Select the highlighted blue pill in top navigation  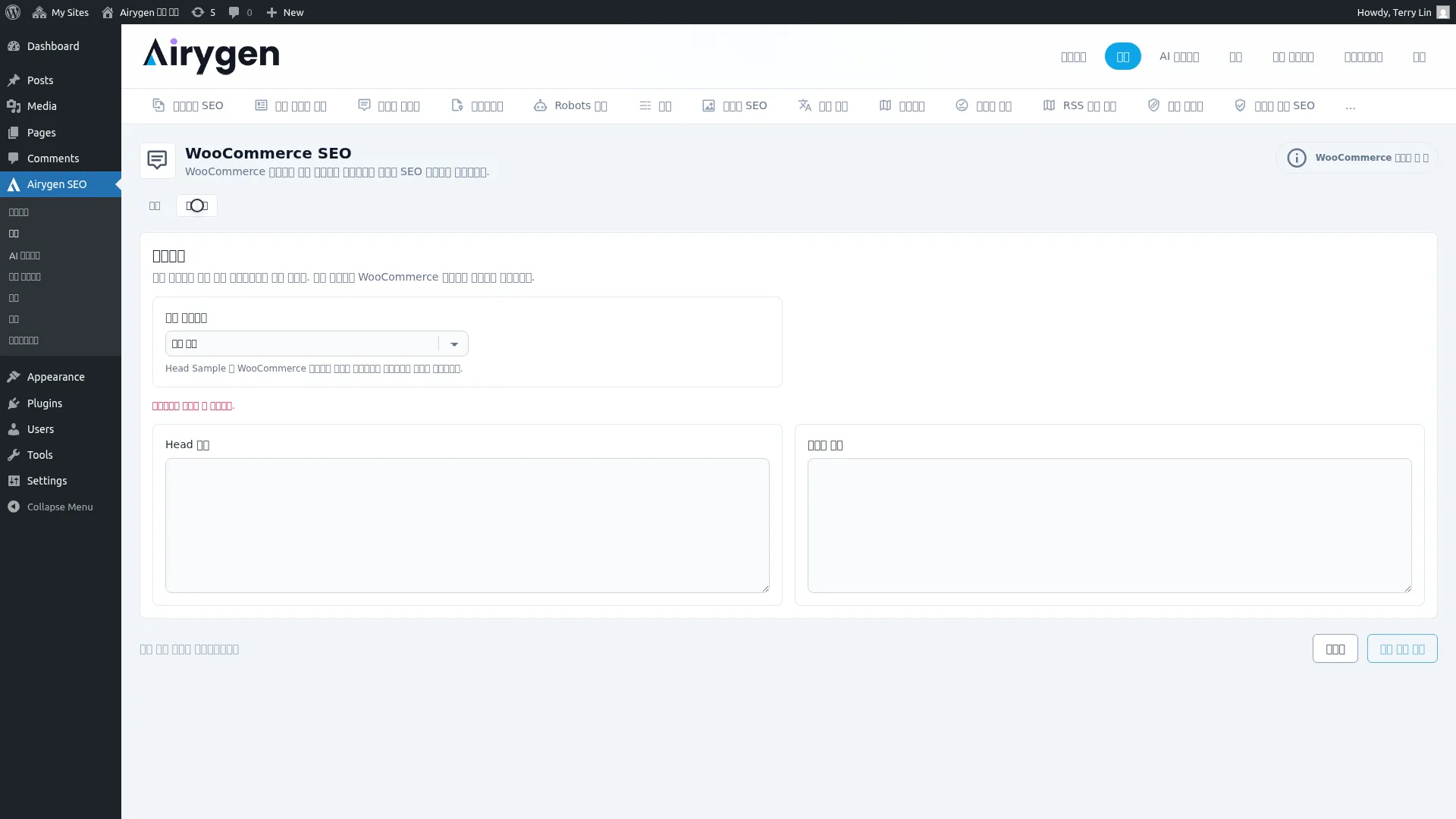coord(1122,56)
